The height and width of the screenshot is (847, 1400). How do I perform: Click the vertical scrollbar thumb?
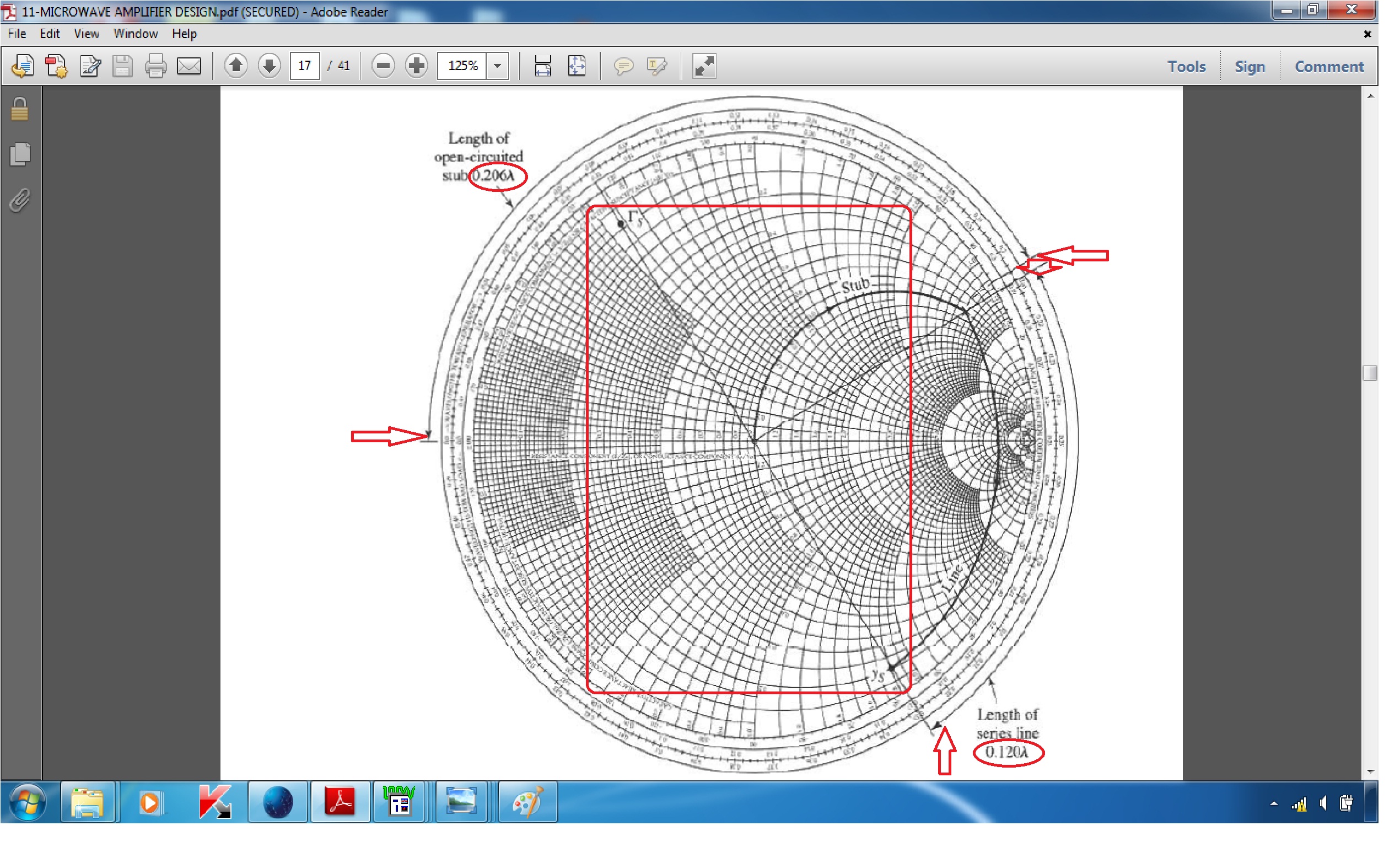[1370, 373]
